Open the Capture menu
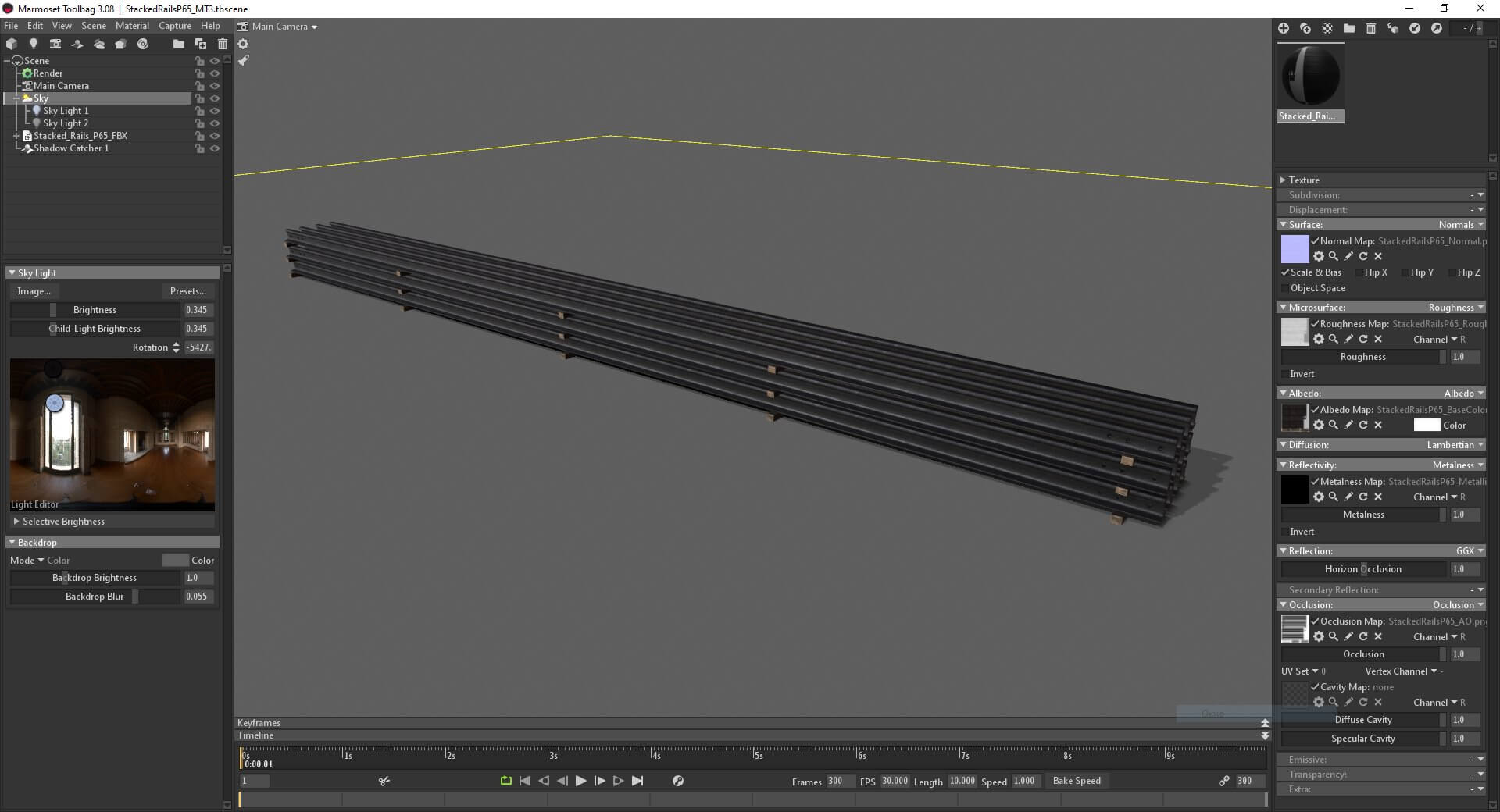 point(175,26)
